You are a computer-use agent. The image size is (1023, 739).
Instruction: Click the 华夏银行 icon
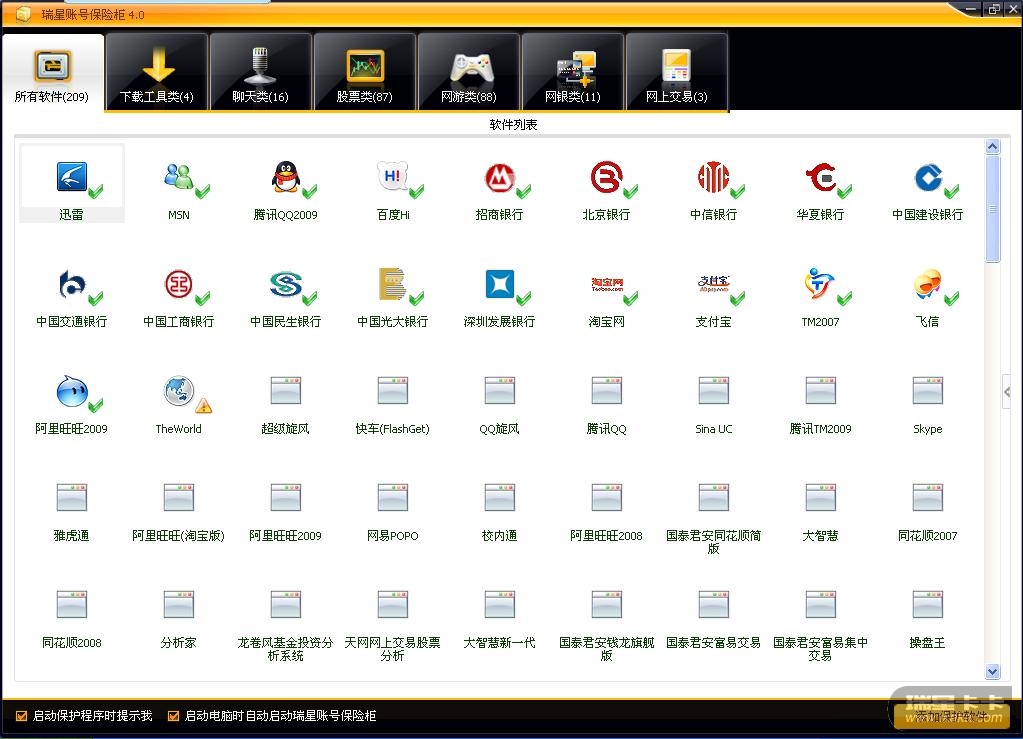[x=821, y=177]
